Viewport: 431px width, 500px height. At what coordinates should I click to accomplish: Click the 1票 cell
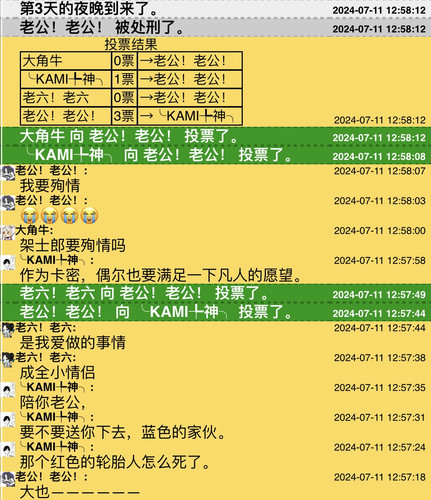(x=124, y=79)
